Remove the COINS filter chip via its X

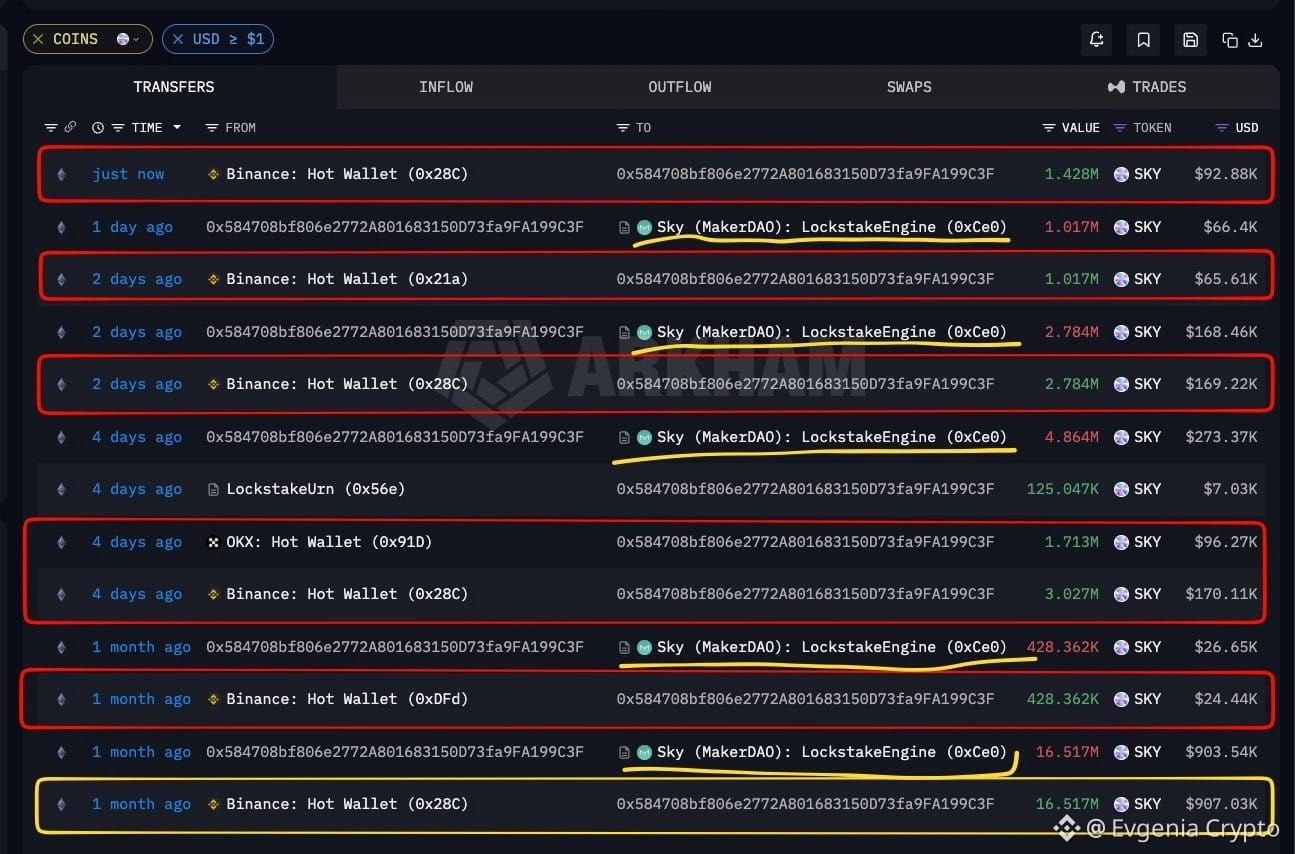38,39
